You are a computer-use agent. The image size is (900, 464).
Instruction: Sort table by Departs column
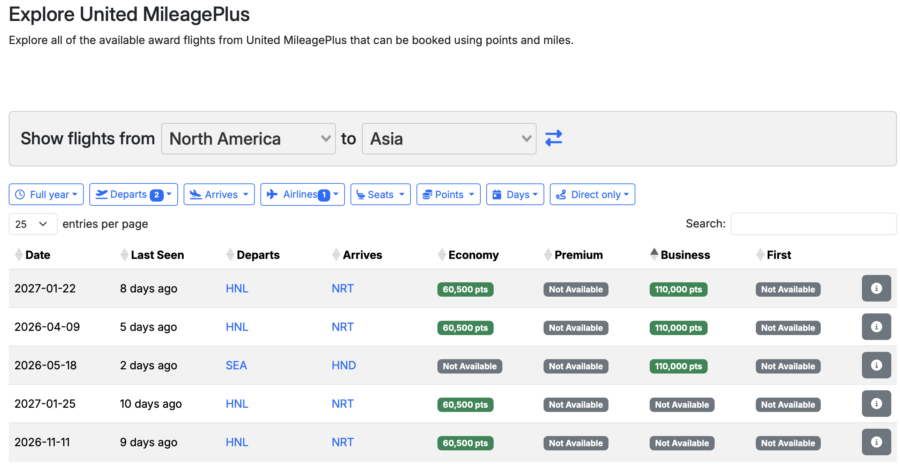coord(253,255)
